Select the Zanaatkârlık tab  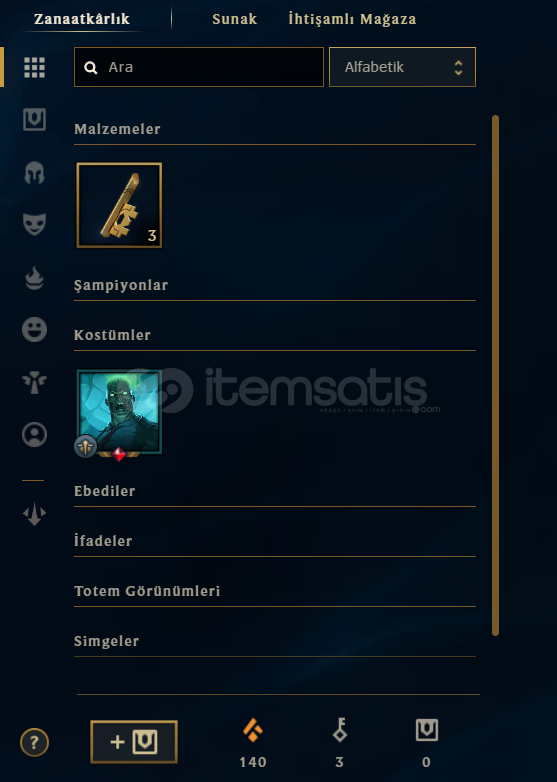[82, 19]
